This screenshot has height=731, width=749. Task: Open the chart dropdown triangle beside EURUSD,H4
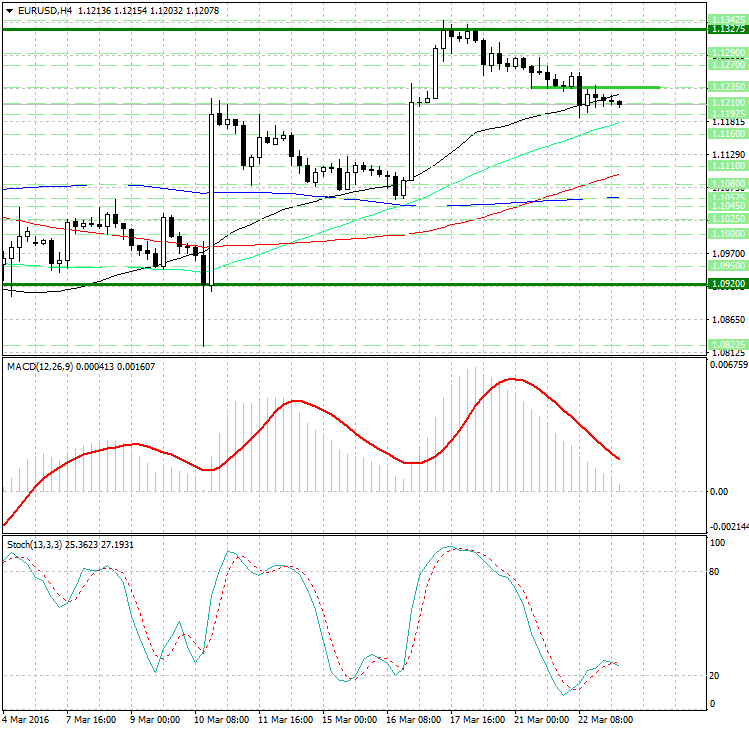pyautogui.click(x=10, y=11)
